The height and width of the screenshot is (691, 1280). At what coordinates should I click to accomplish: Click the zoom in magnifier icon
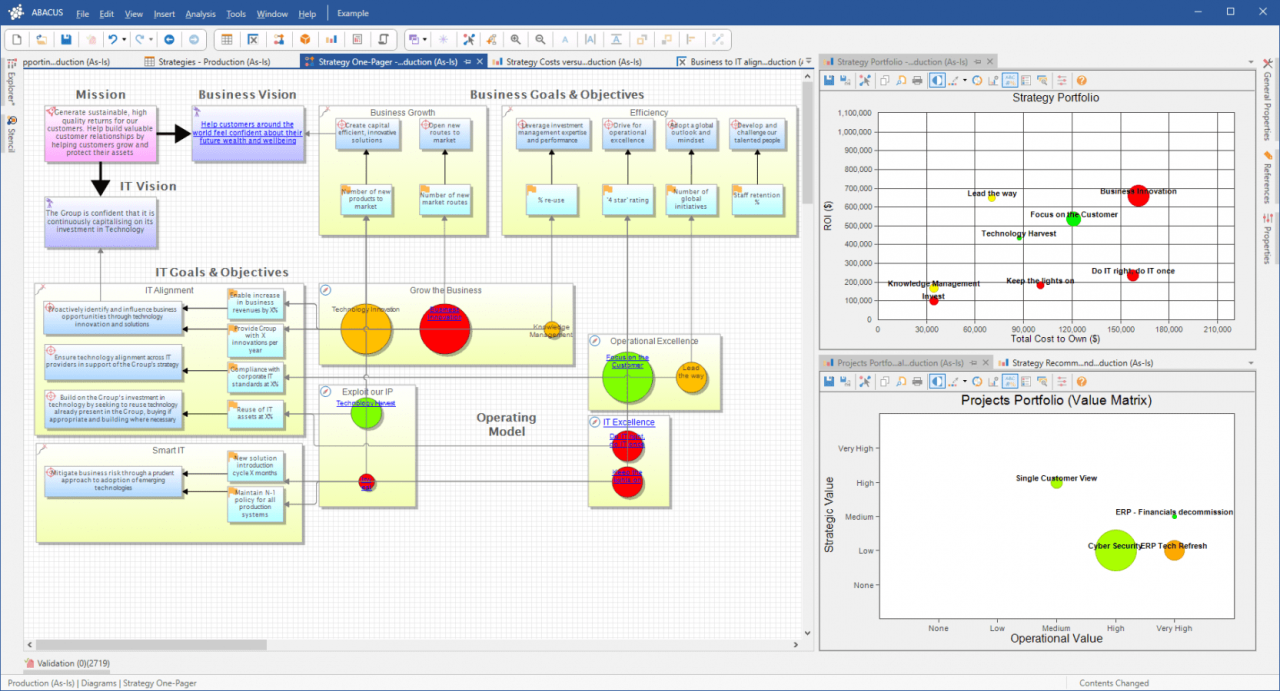coord(516,39)
